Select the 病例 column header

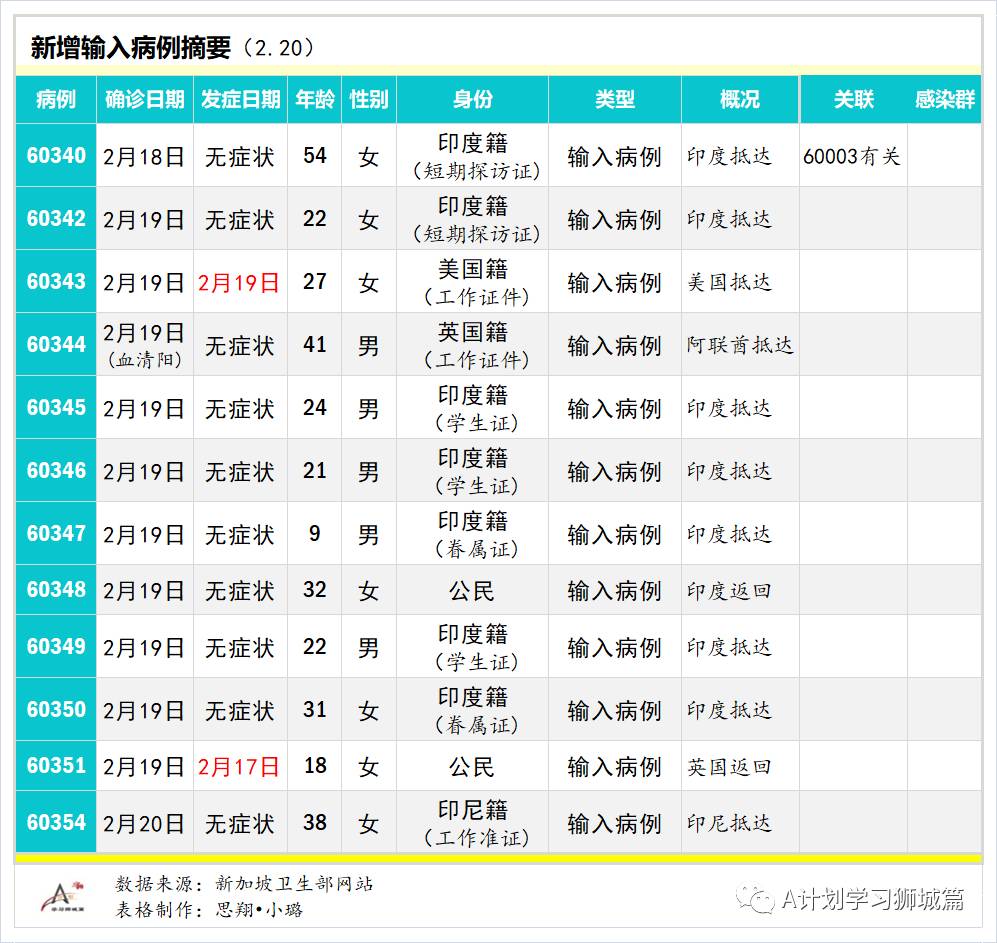(x=55, y=100)
